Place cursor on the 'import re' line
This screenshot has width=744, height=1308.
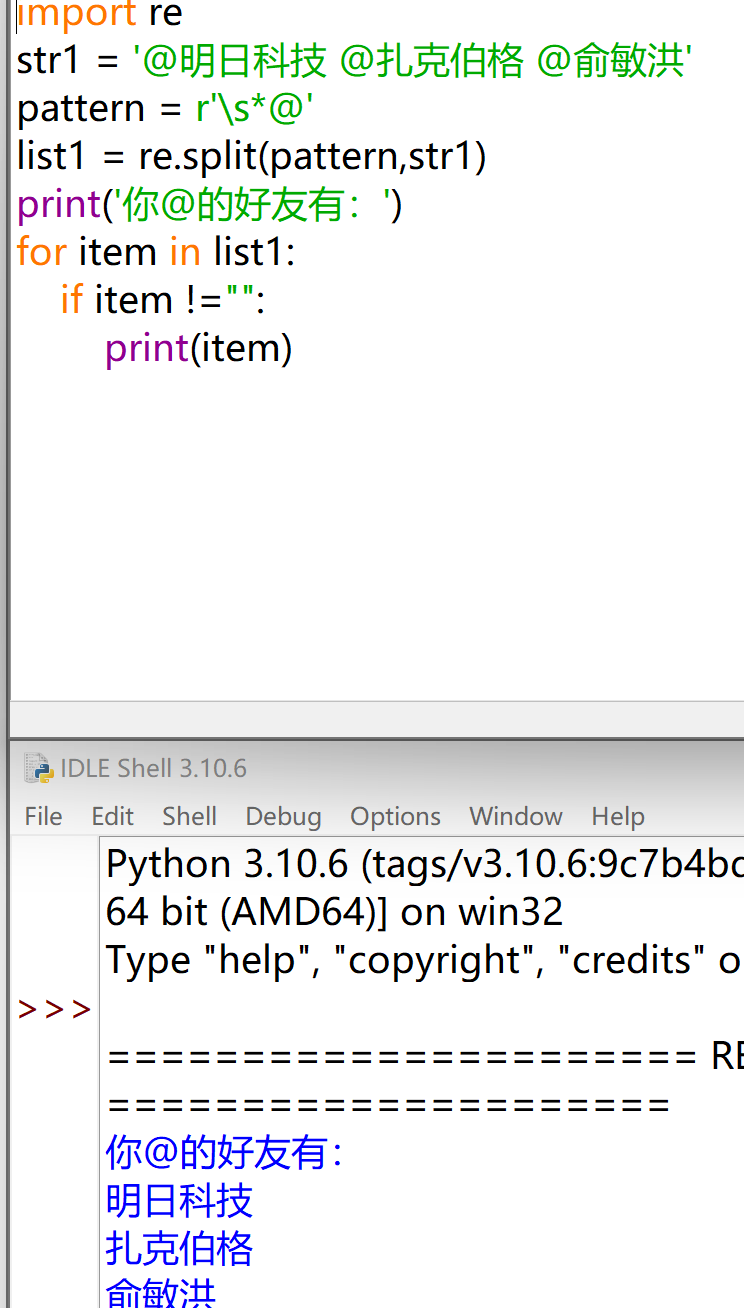[x=100, y=14]
